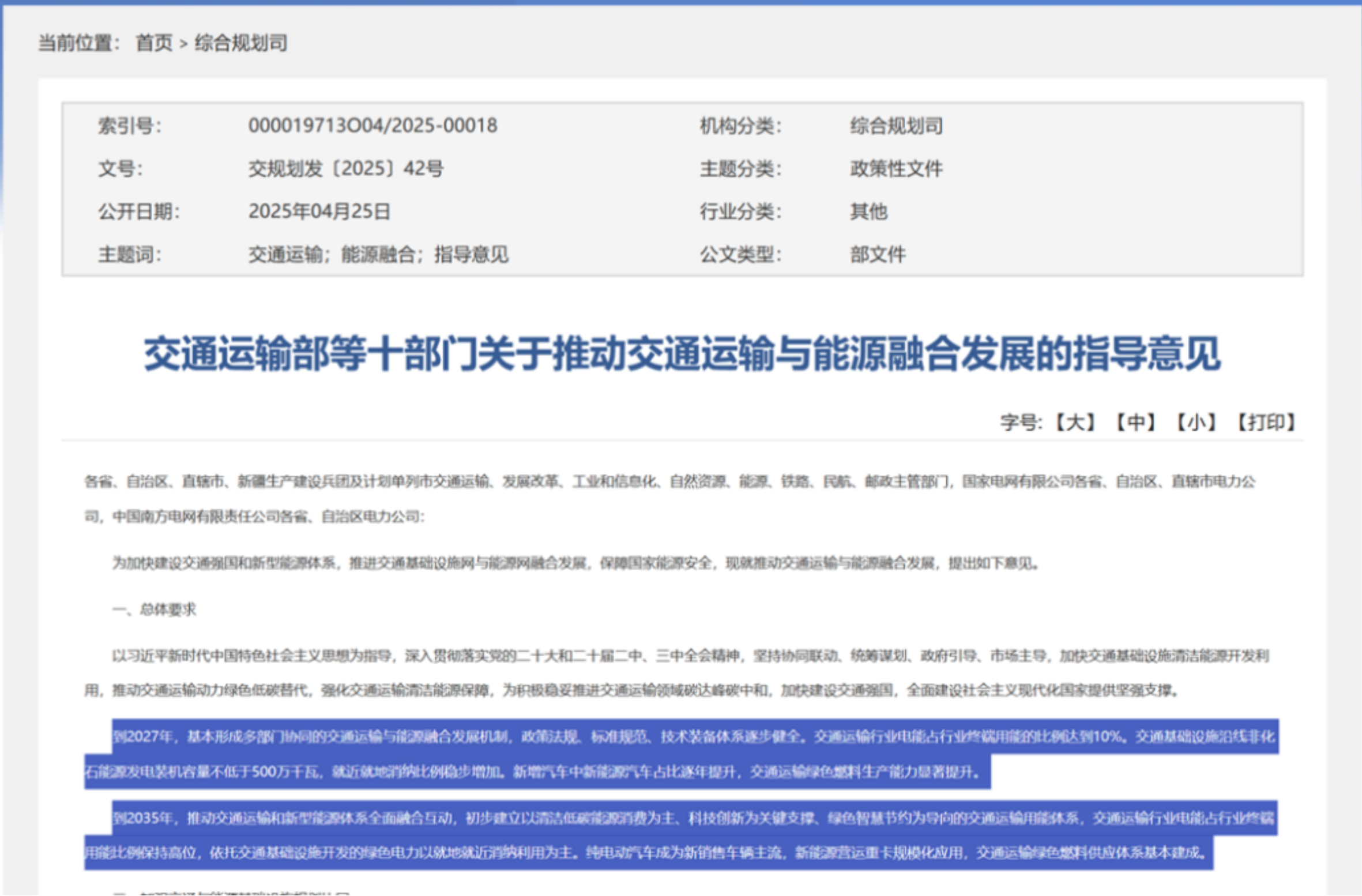Click 部文件 document type value
The height and width of the screenshot is (896, 1362).
[x=878, y=254]
